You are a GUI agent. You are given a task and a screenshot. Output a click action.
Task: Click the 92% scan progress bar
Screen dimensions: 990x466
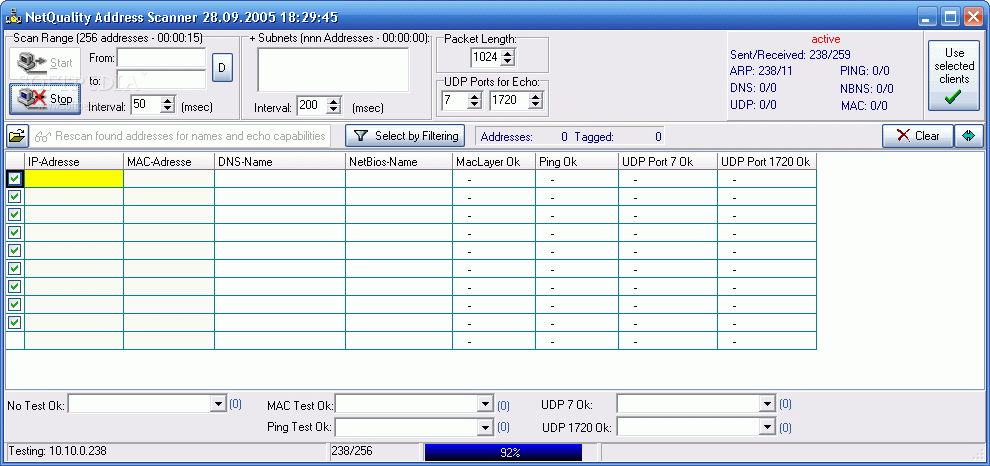tap(503, 452)
